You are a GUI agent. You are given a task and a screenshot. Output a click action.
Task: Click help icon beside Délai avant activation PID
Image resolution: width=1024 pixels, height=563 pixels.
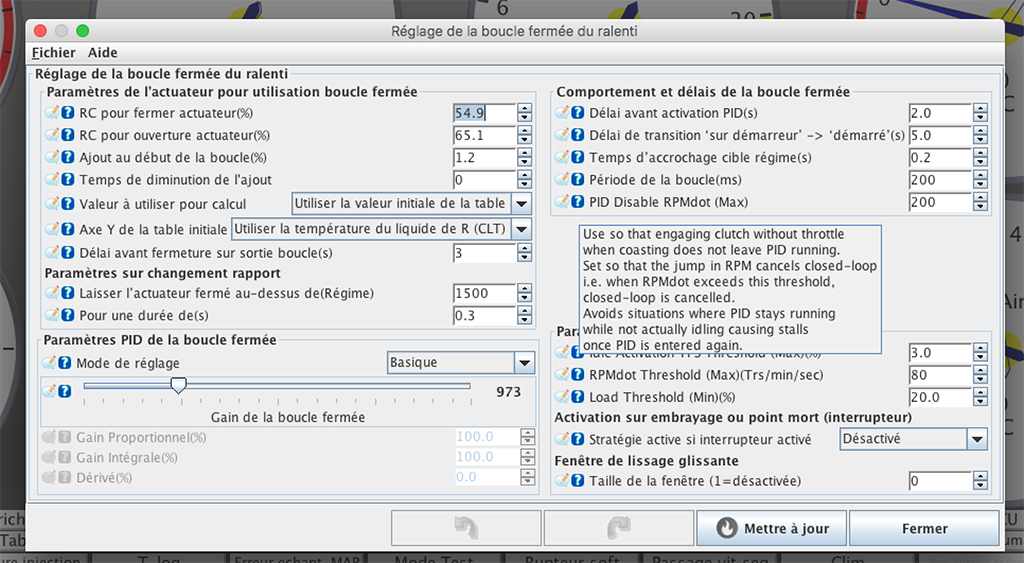577,113
